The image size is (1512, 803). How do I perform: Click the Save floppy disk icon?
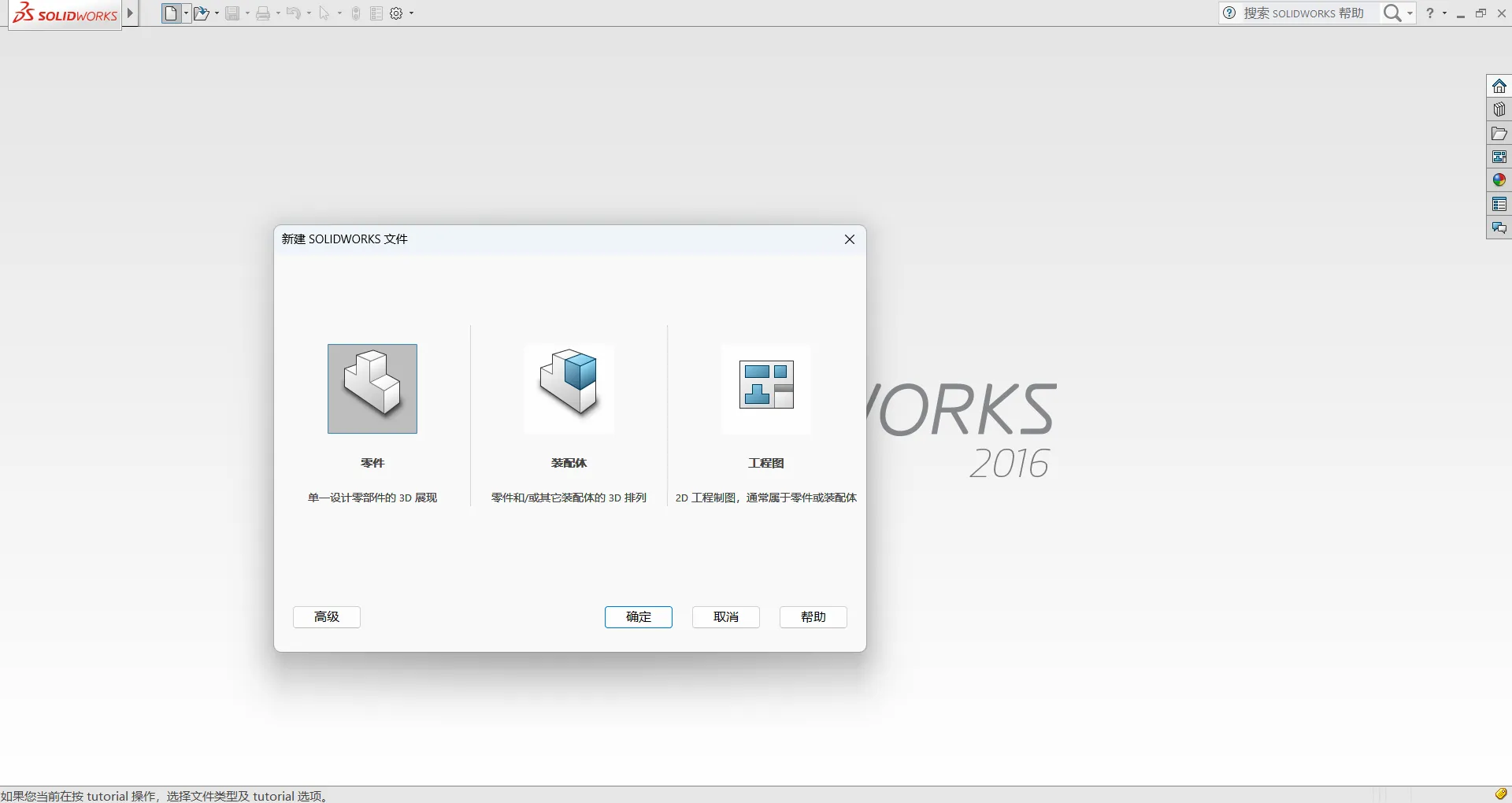click(232, 13)
